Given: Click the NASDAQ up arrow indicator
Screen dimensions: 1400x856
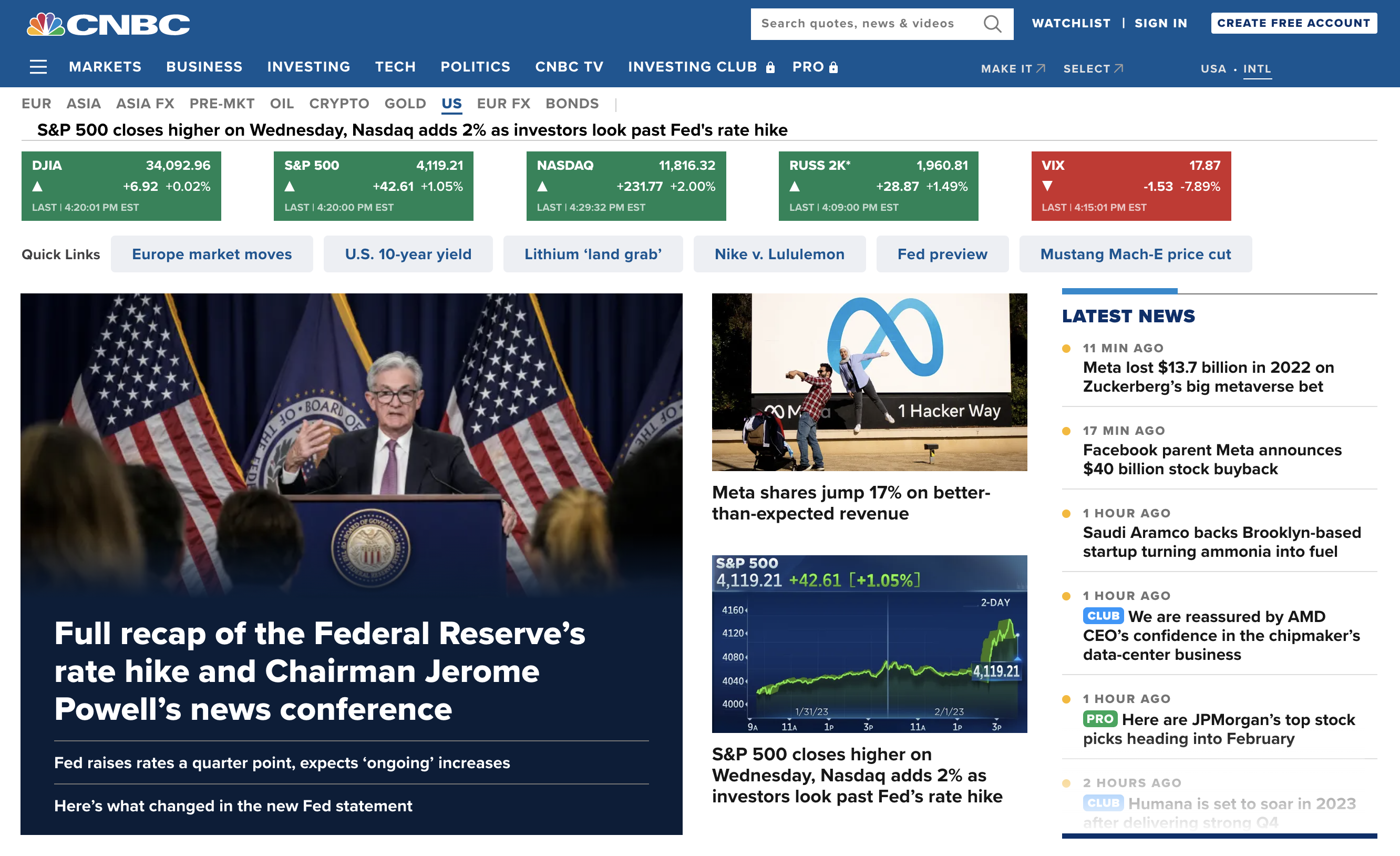Looking at the screenshot, I should tap(542, 187).
